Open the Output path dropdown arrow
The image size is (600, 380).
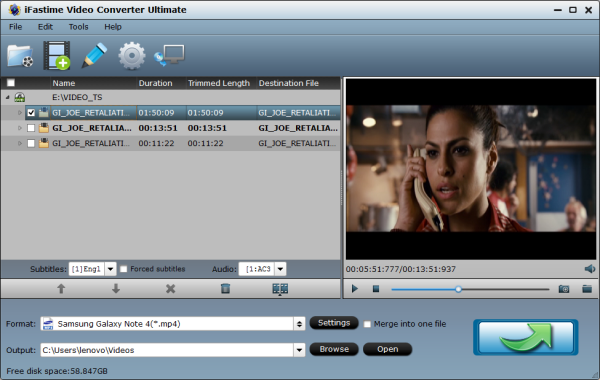point(299,350)
